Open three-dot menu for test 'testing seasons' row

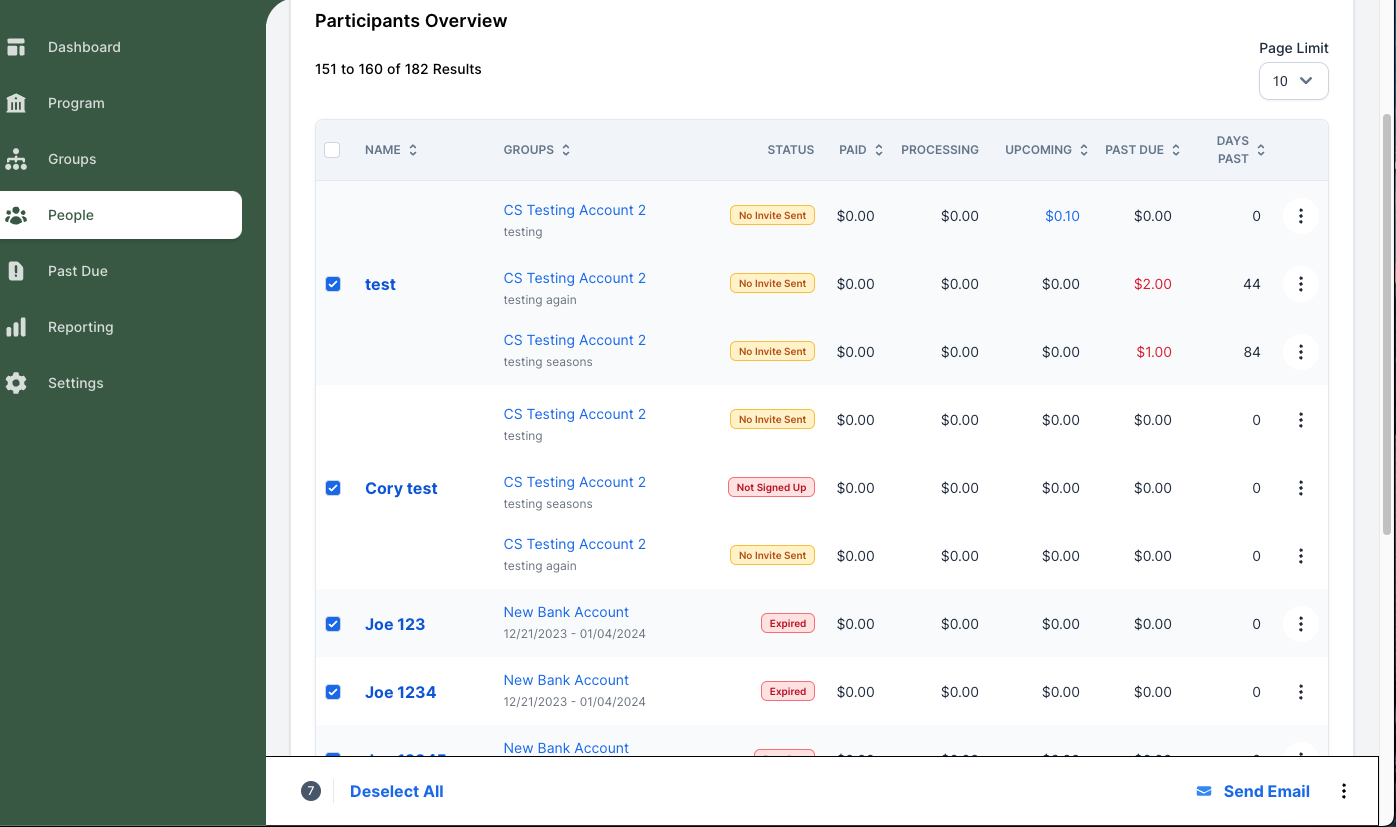[1300, 352]
